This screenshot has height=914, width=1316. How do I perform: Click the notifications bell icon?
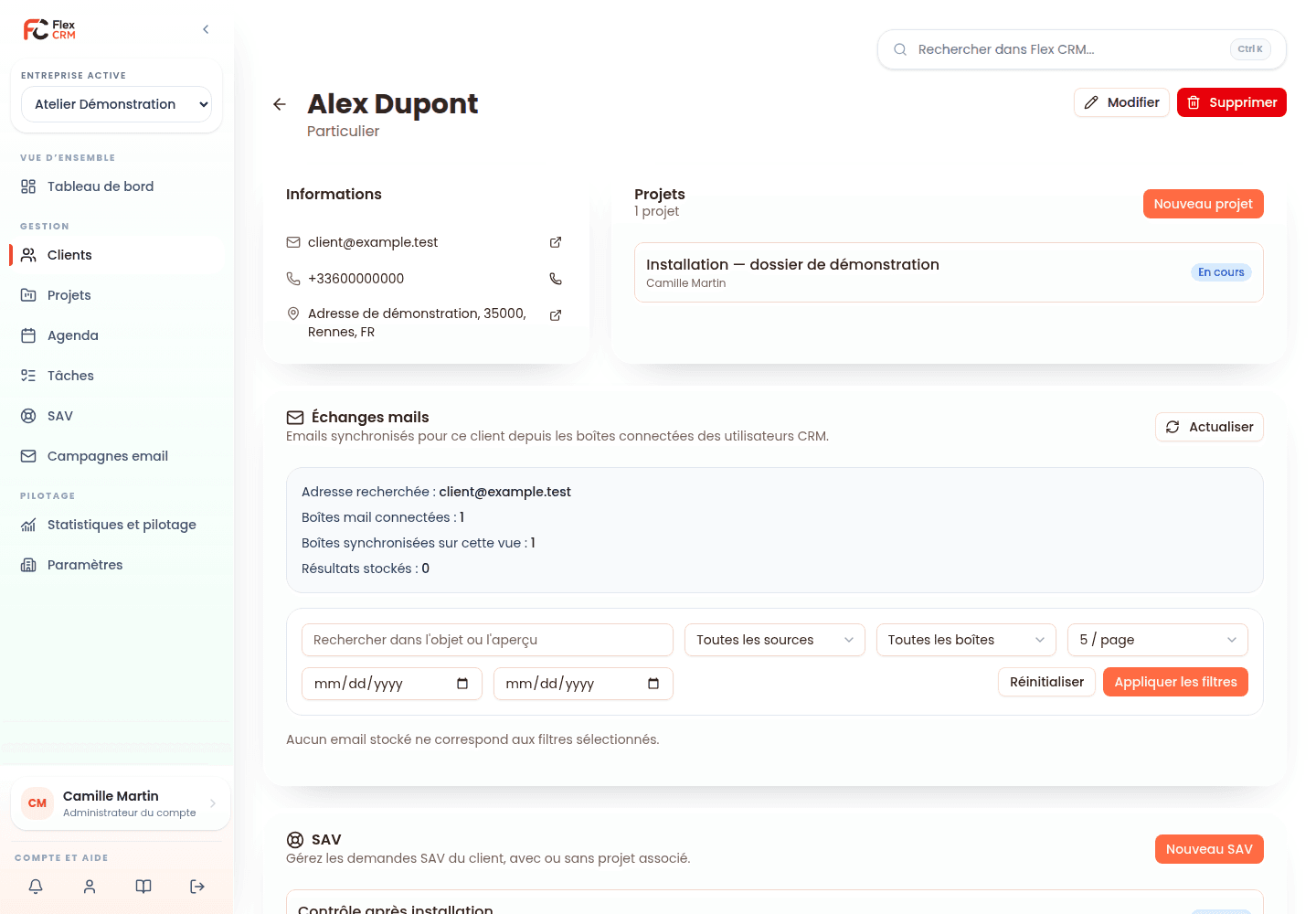[x=36, y=887]
